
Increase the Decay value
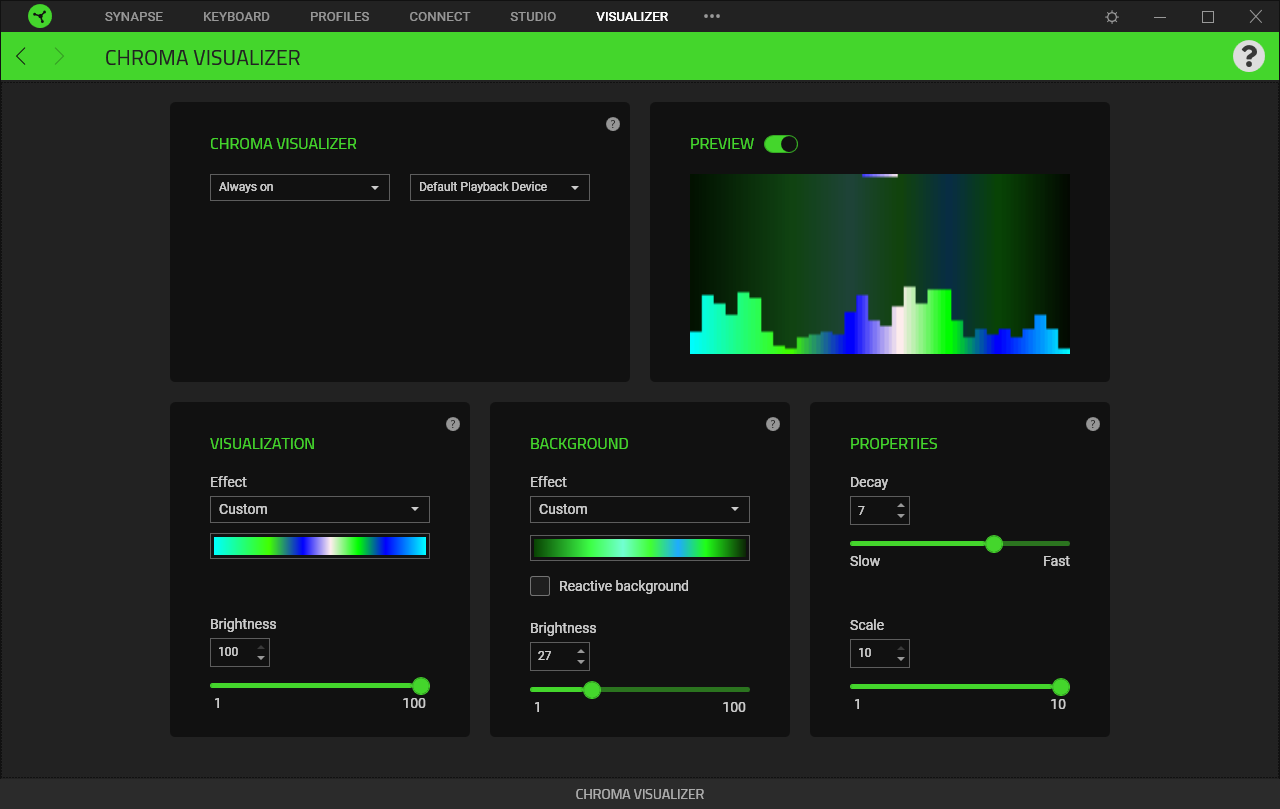(x=901, y=505)
